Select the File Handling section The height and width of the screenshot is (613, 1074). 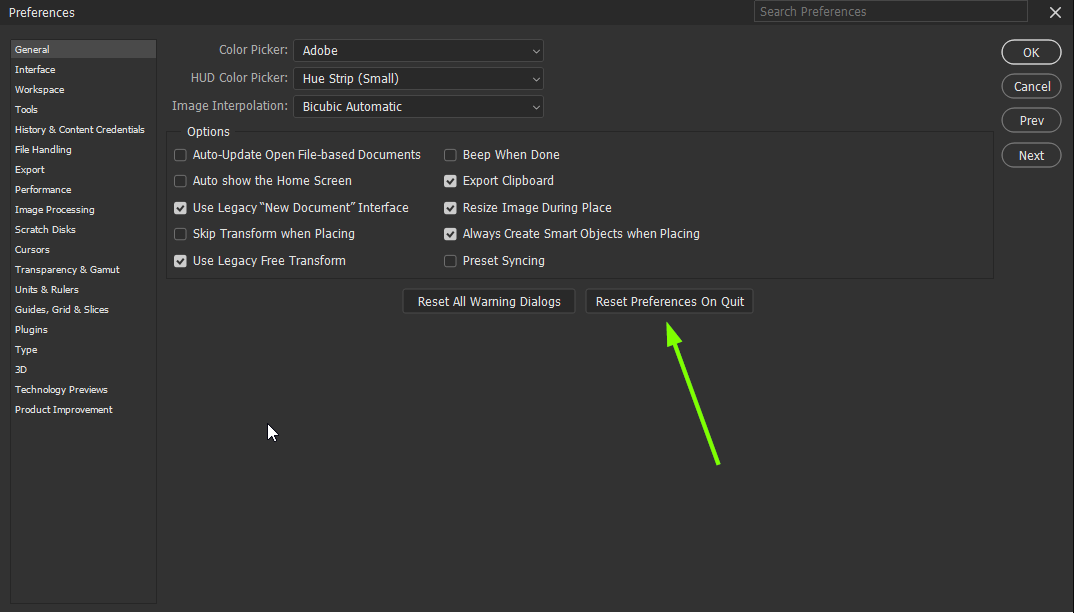[x=43, y=149]
